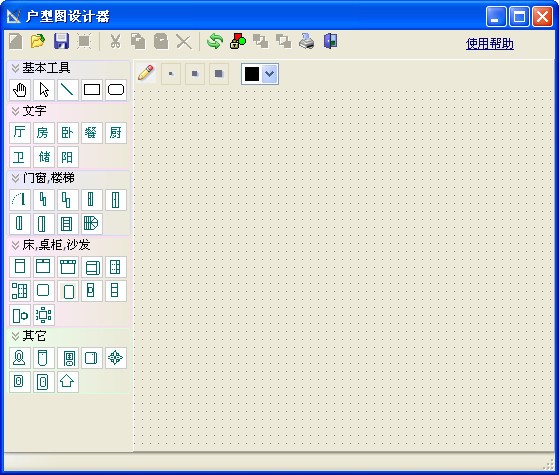Viewport: 559px width, 475px height.
Task: Collapse the 床,桌柜,沙发 section
Action: click(15, 245)
